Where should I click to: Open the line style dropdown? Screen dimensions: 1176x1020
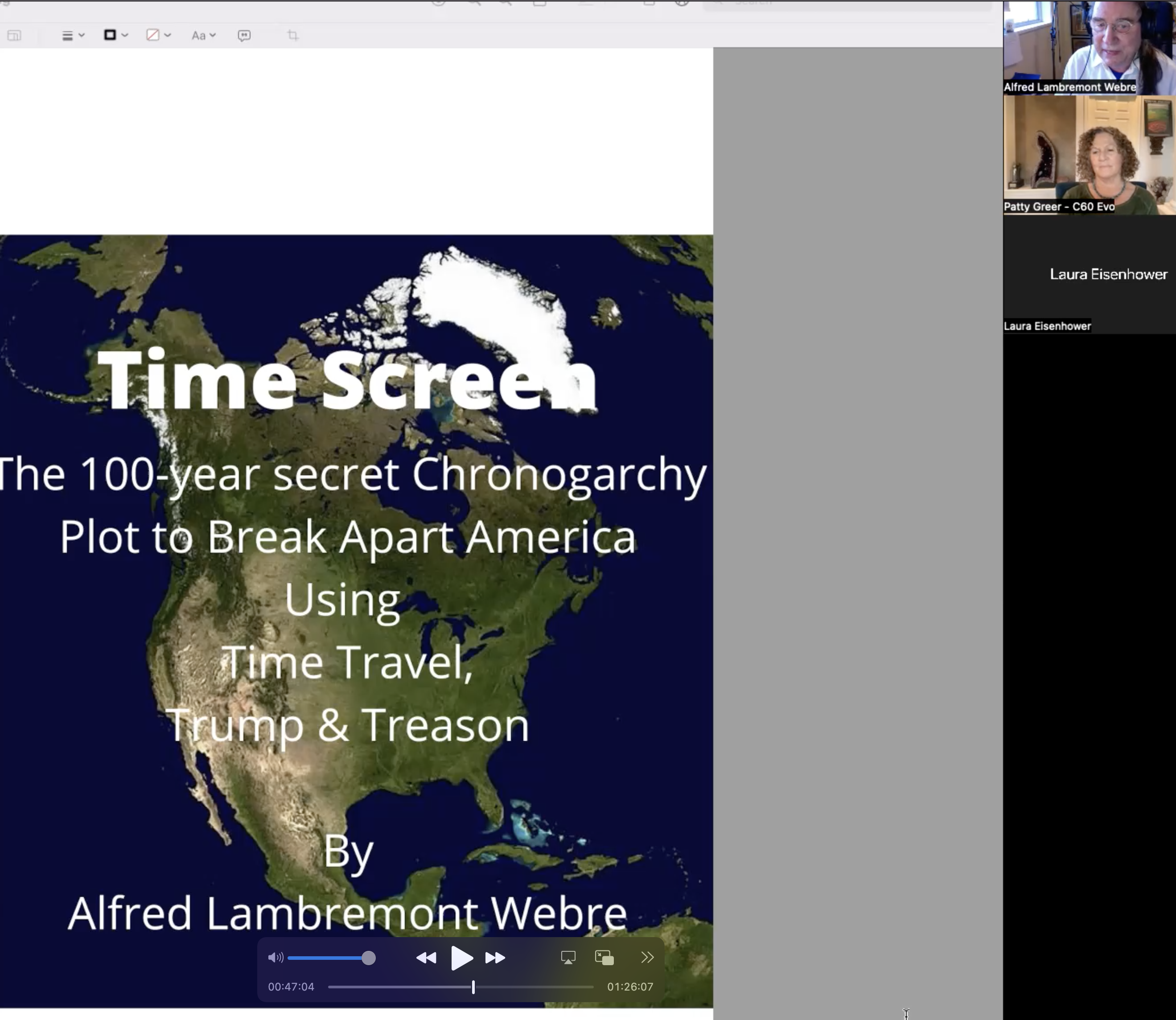pyautogui.click(x=72, y=36)
